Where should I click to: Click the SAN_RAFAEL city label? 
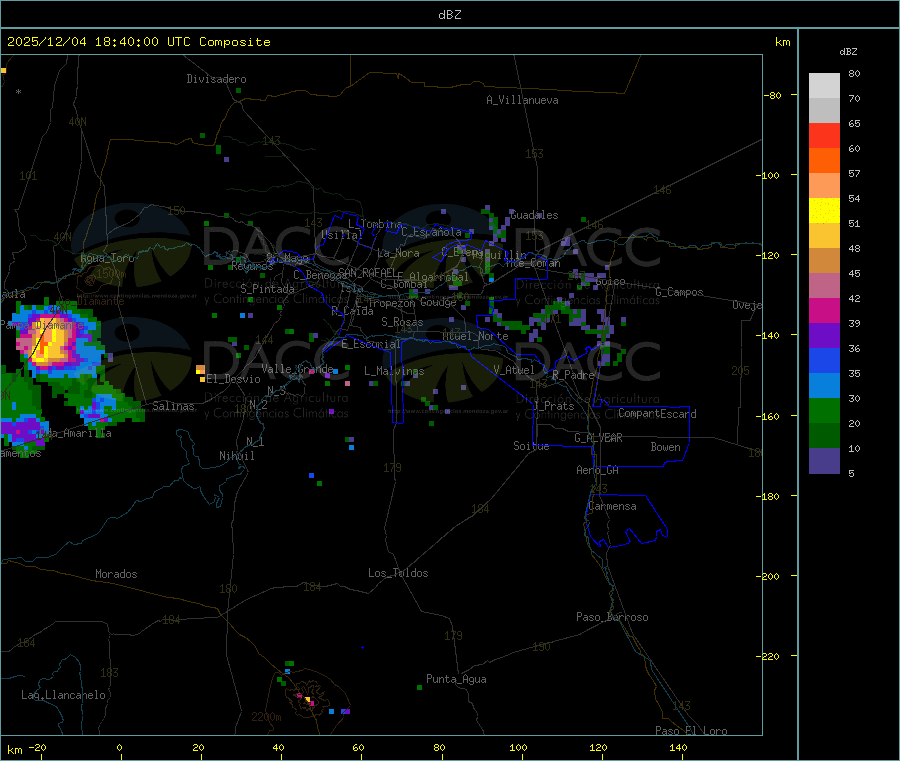coord(367,272)
